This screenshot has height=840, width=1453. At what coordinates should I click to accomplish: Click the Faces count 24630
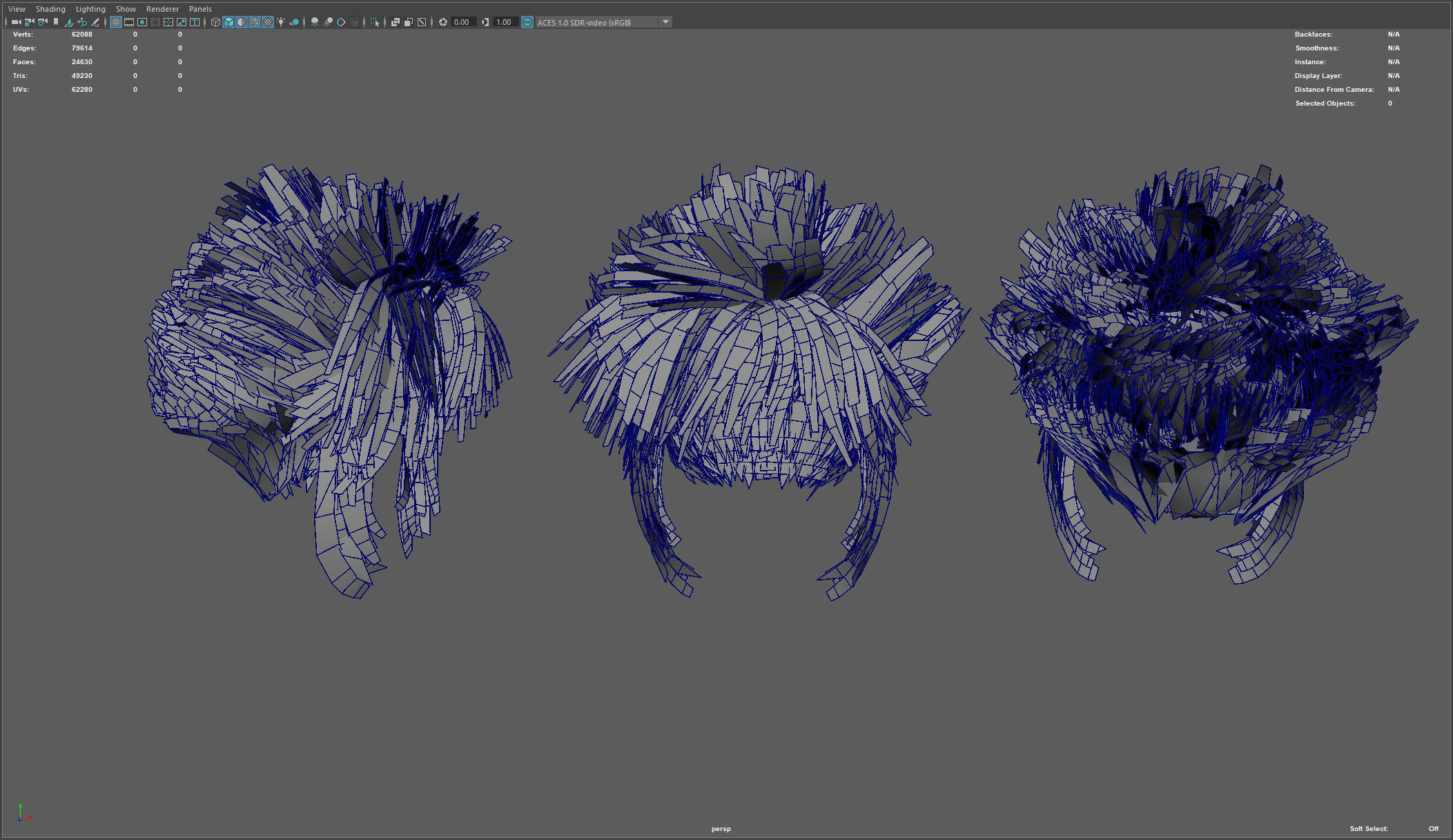tap(81, 61)
